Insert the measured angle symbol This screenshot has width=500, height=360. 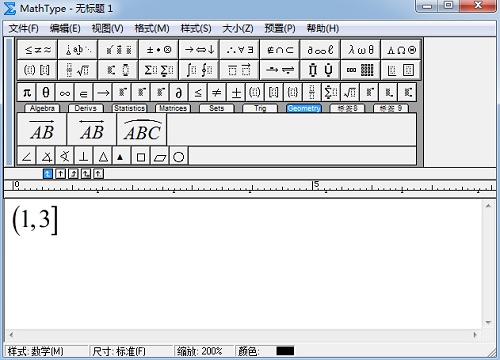point(46,156)
